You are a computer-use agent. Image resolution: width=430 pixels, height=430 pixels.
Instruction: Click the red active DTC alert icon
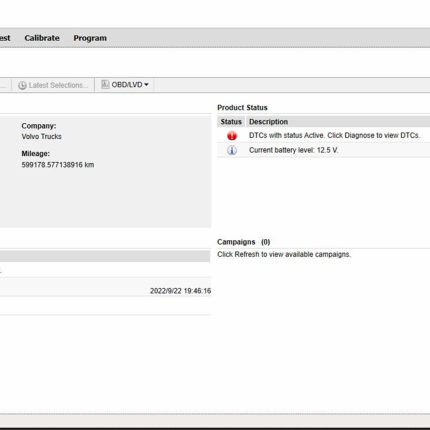232,136
